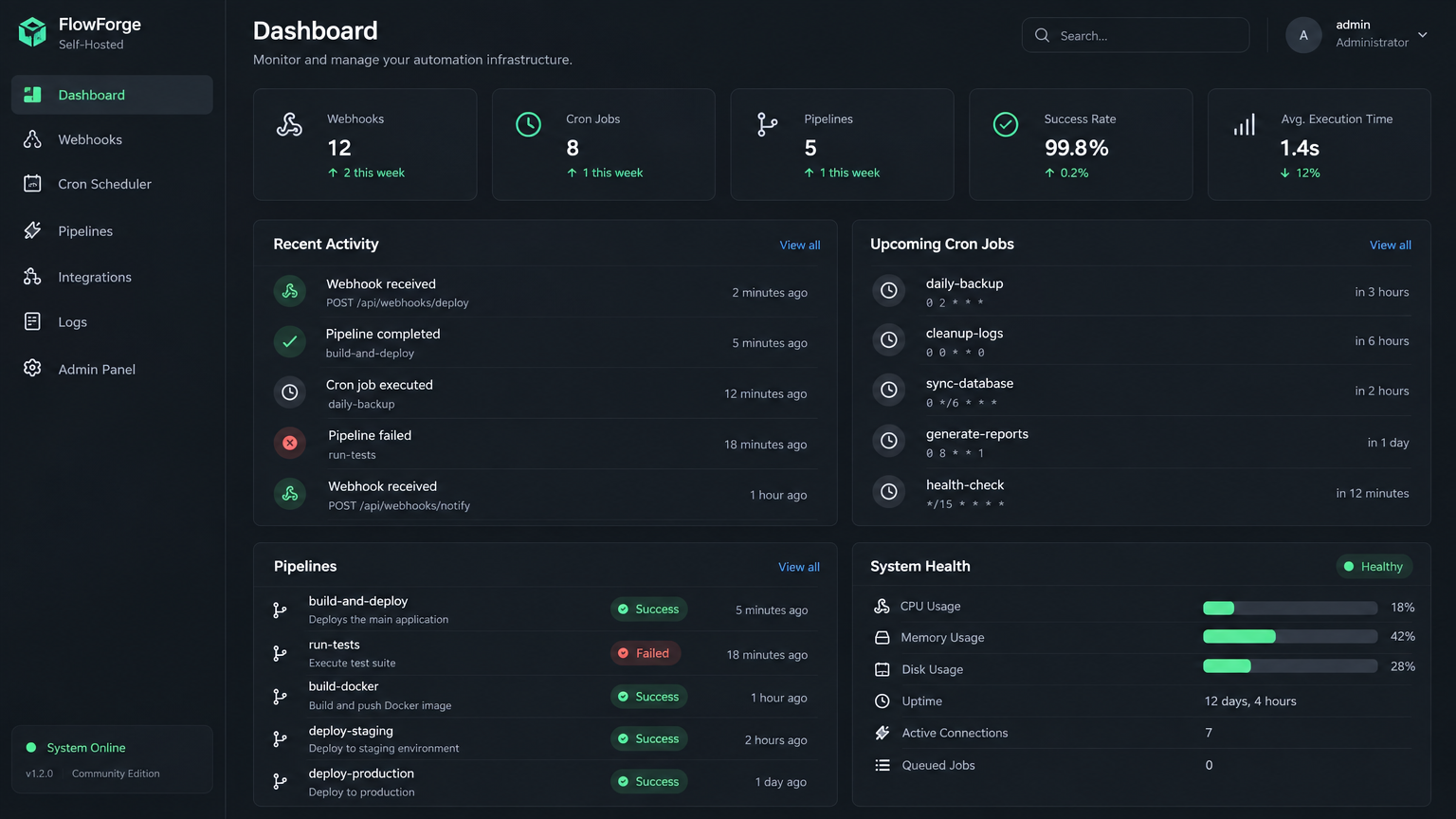The width and height of the screenshot is (1456, 819).
Task: Click the Failed status badge for run-tests
Action: (646, 653)
